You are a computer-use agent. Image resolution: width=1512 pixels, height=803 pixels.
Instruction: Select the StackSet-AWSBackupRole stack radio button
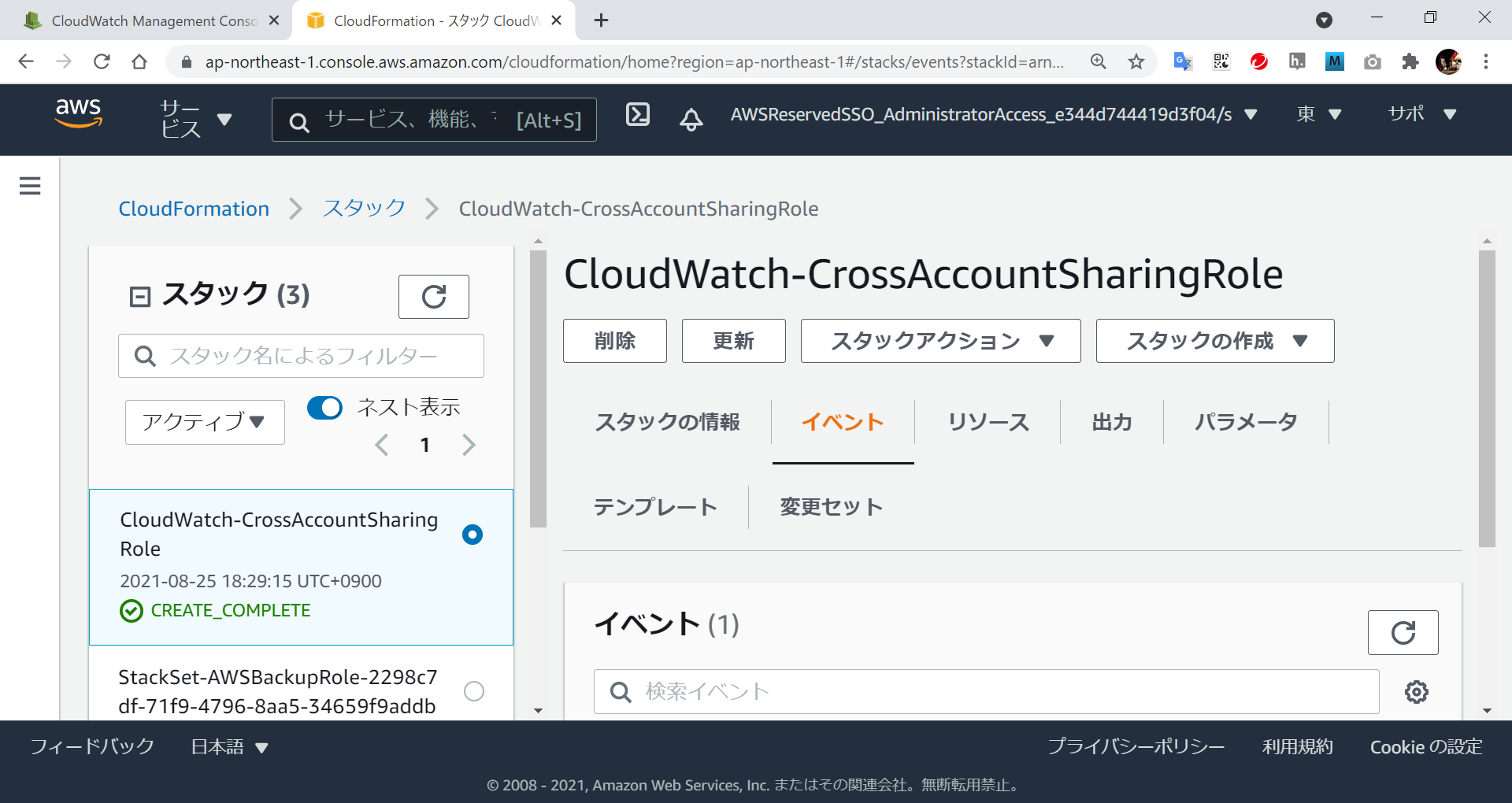pos(473,691)
